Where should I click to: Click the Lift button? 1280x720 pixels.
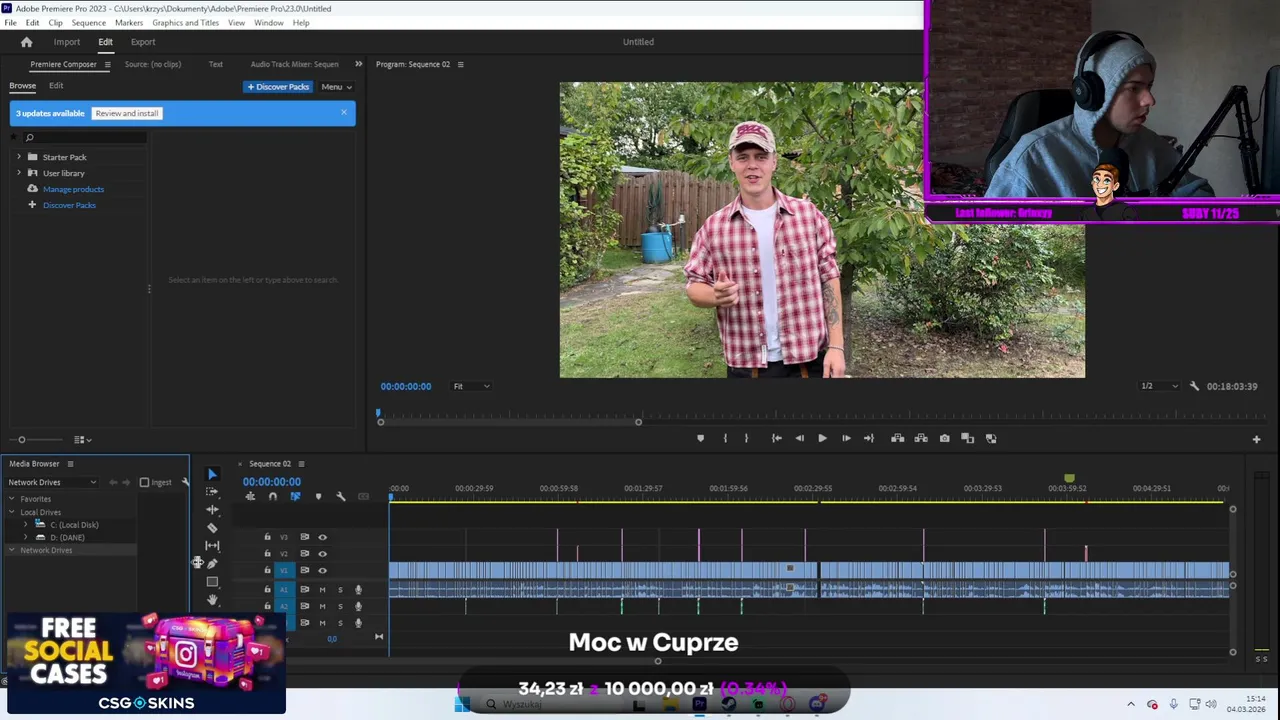click(x=897, y=438)
